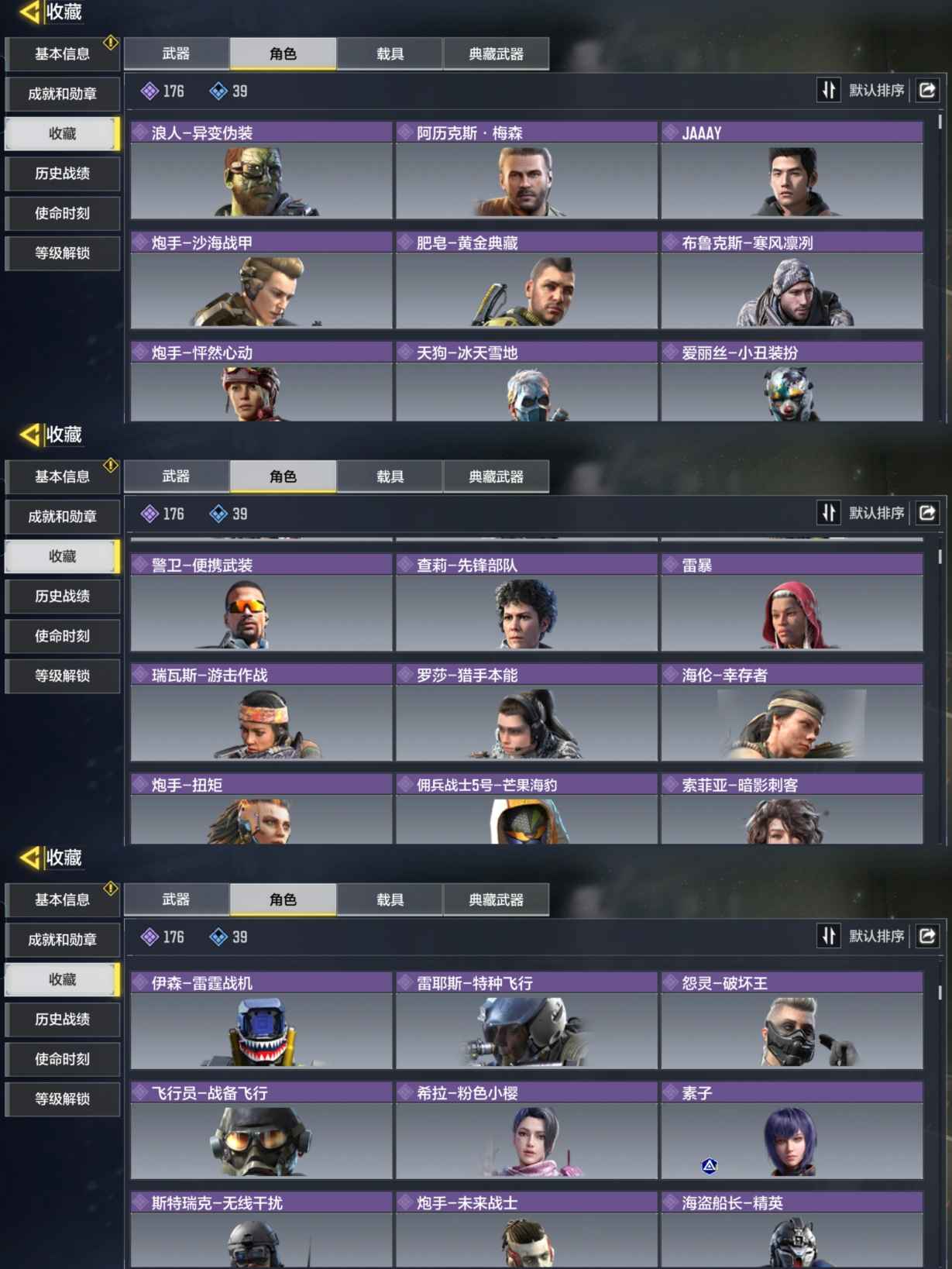This screenshot has width=952, height=1269.
Task: Open the 默认排序 sort dropdown above the JAAAY card
Action: 876,91
